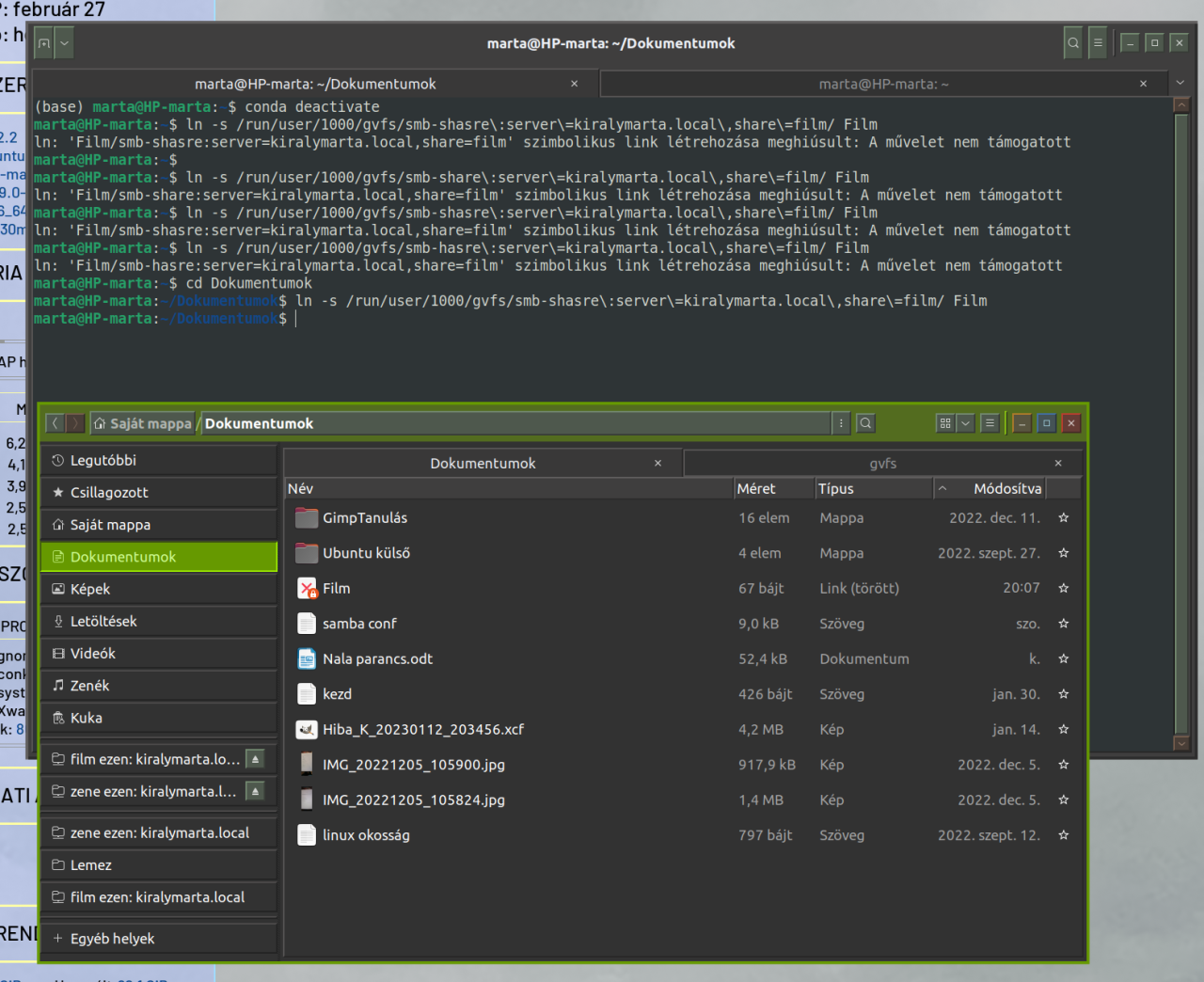Select the kezd file icon
1204x982 pixels.
pos(307,694)
